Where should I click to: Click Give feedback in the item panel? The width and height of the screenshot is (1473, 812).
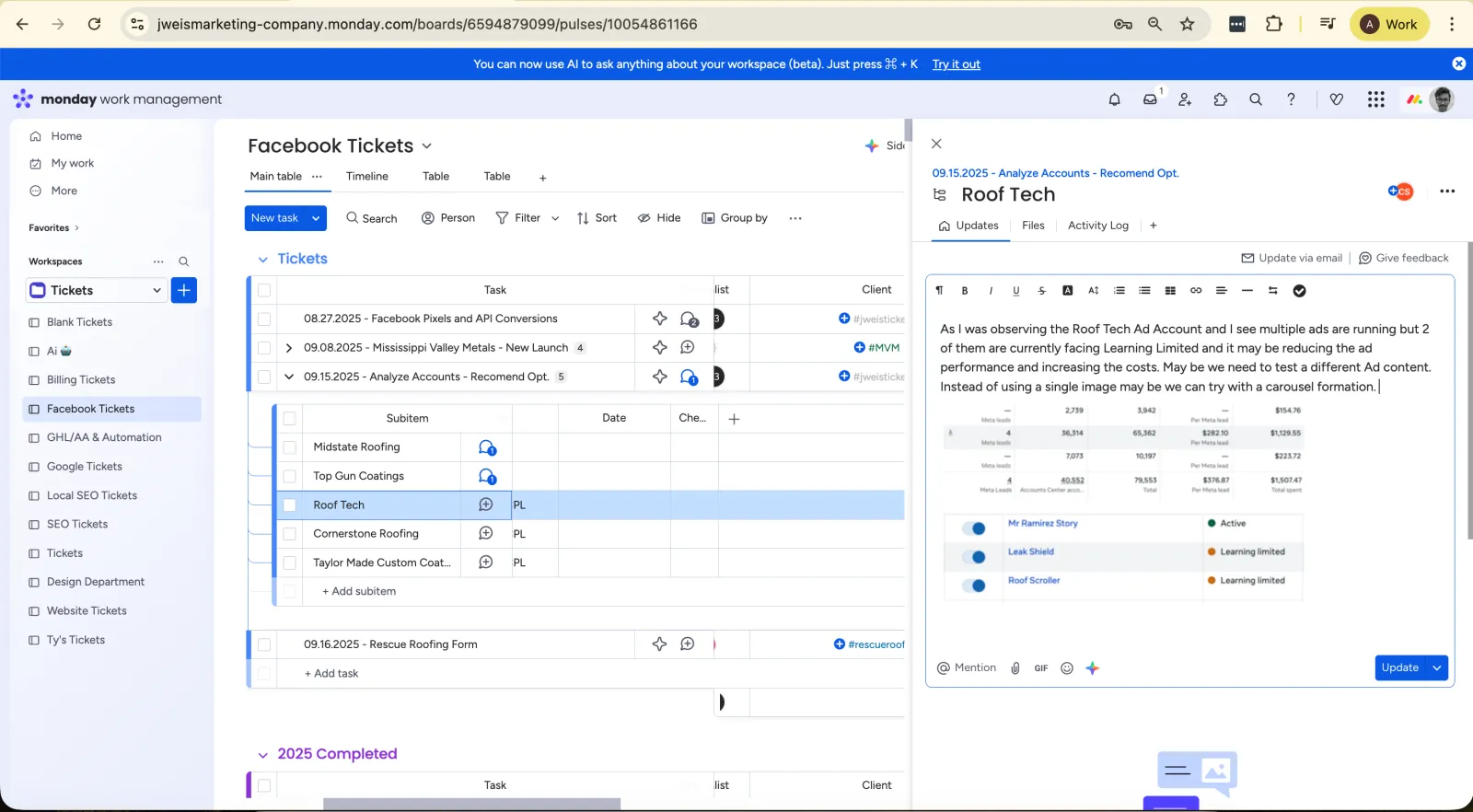(x=1403, y=259)
